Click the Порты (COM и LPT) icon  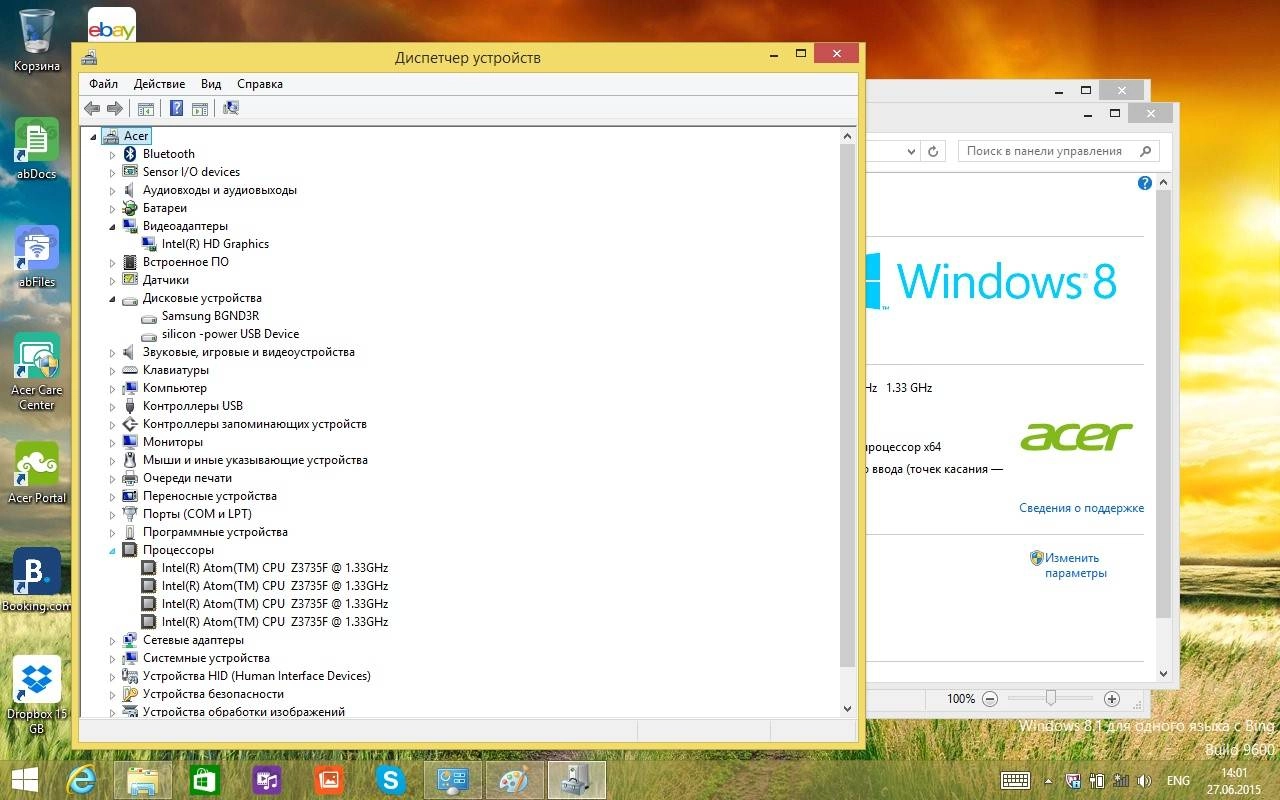click(x=129, y=514)
